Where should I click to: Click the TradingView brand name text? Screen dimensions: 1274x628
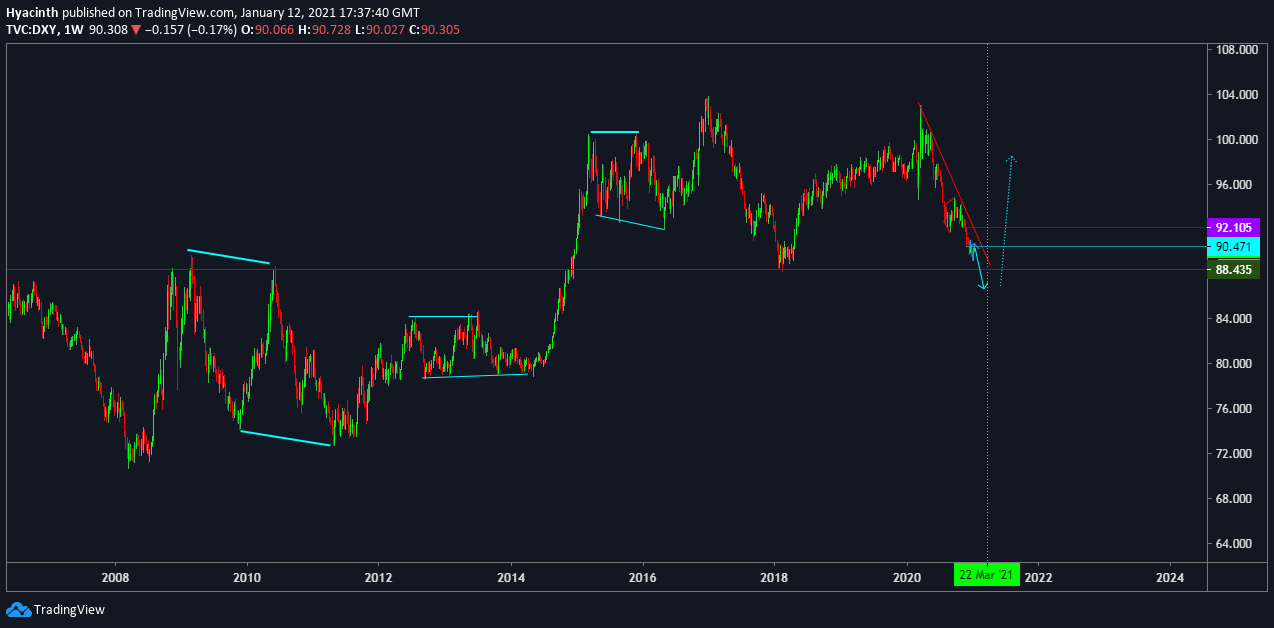[69, 609]
